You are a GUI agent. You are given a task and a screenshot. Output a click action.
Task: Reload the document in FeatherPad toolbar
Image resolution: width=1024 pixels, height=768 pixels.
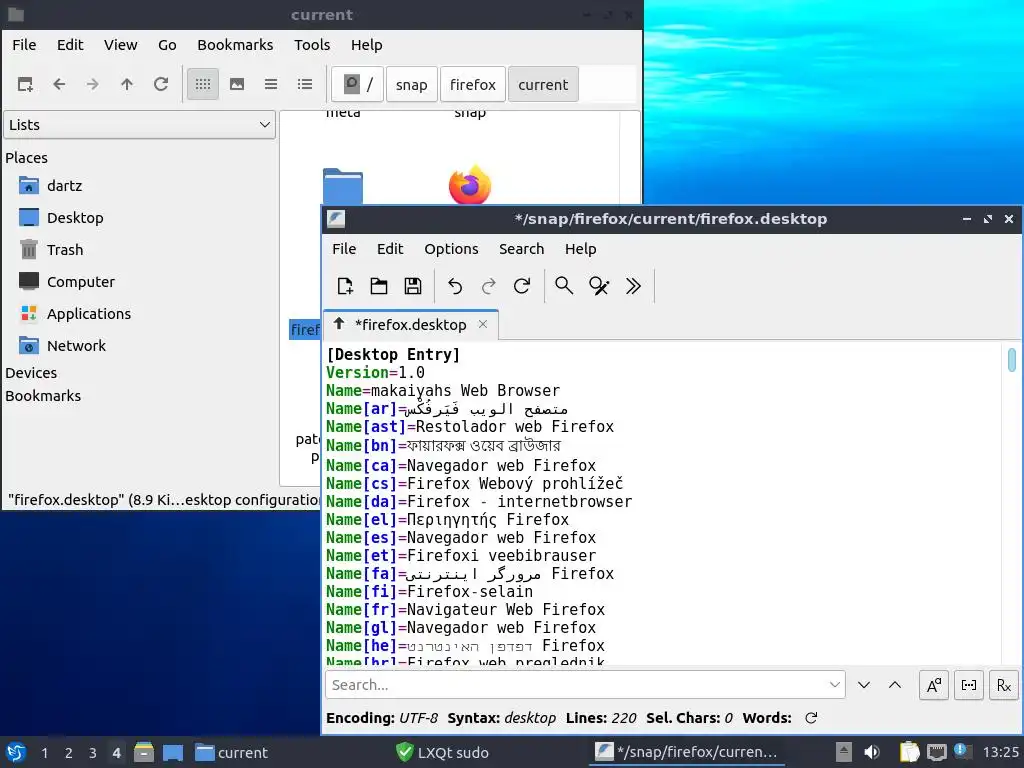[x=522, y=286]
